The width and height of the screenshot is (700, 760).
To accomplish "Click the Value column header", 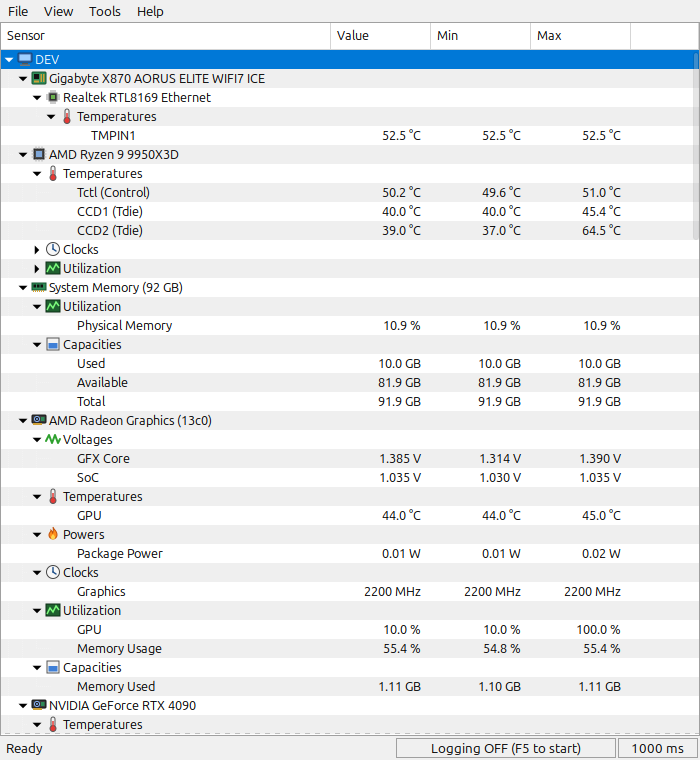I will pyautogui.click(x=381, y=36).
